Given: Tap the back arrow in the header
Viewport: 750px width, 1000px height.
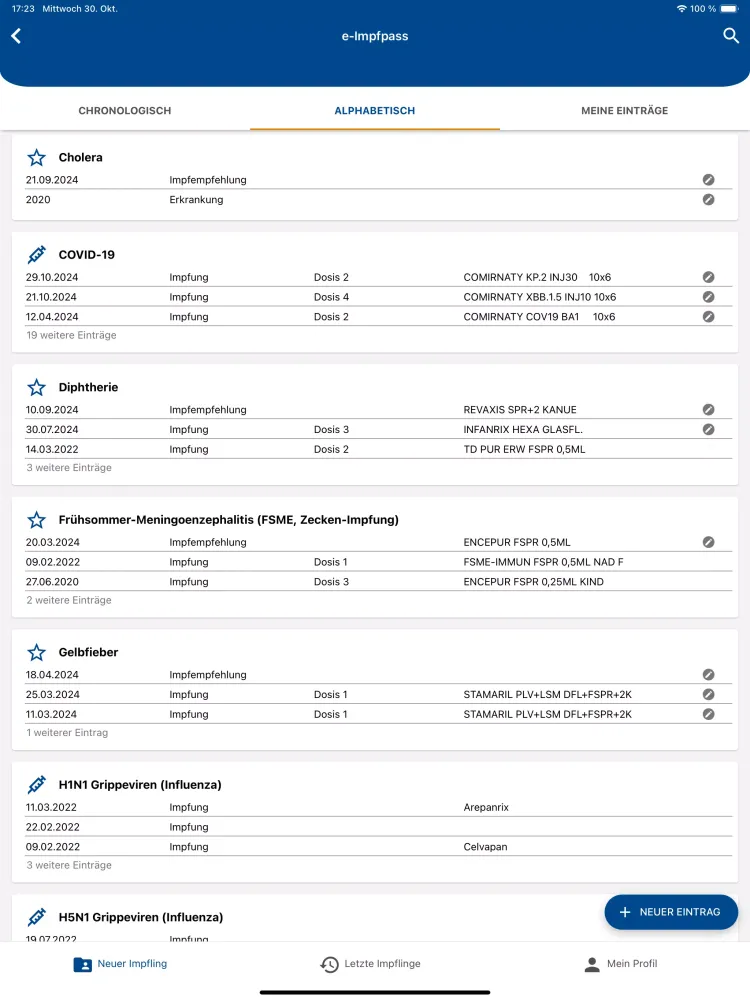Looking at the screenshot, I should (16, 35).
